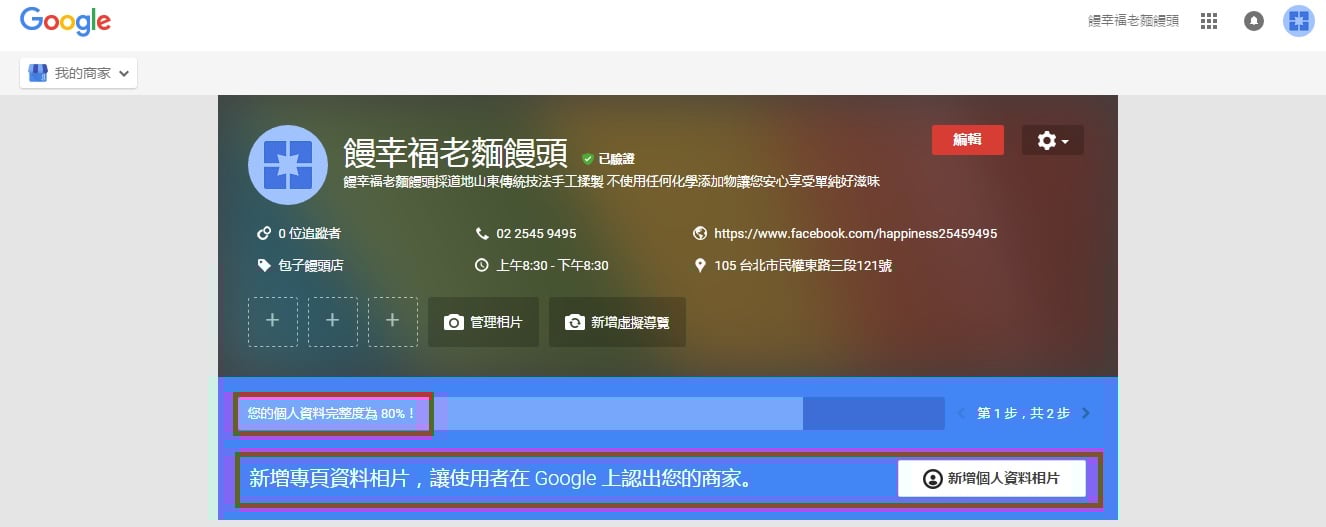This screenshot has height=527, width=1326.
Task: Click the 新增個人資料相片 button
Action: (991, 478)
